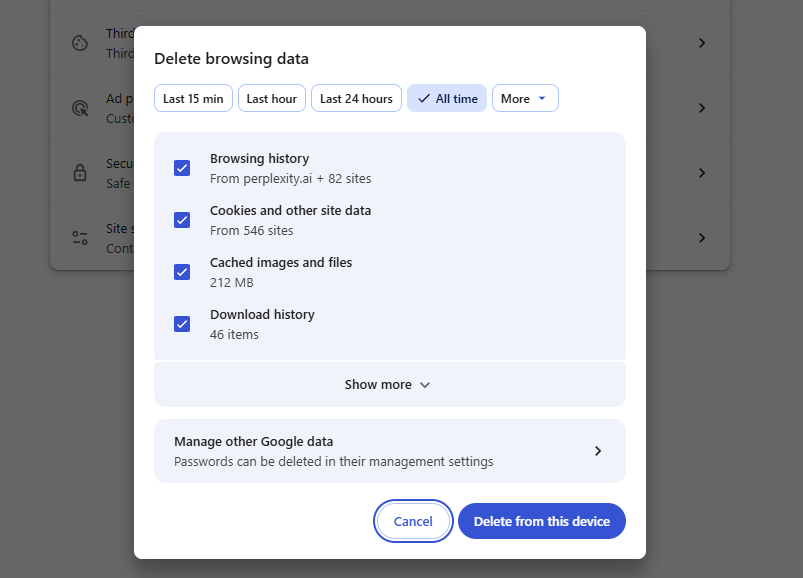Click the Delete browsing data heading
The image size is (803, 578).
coord(231,59)
